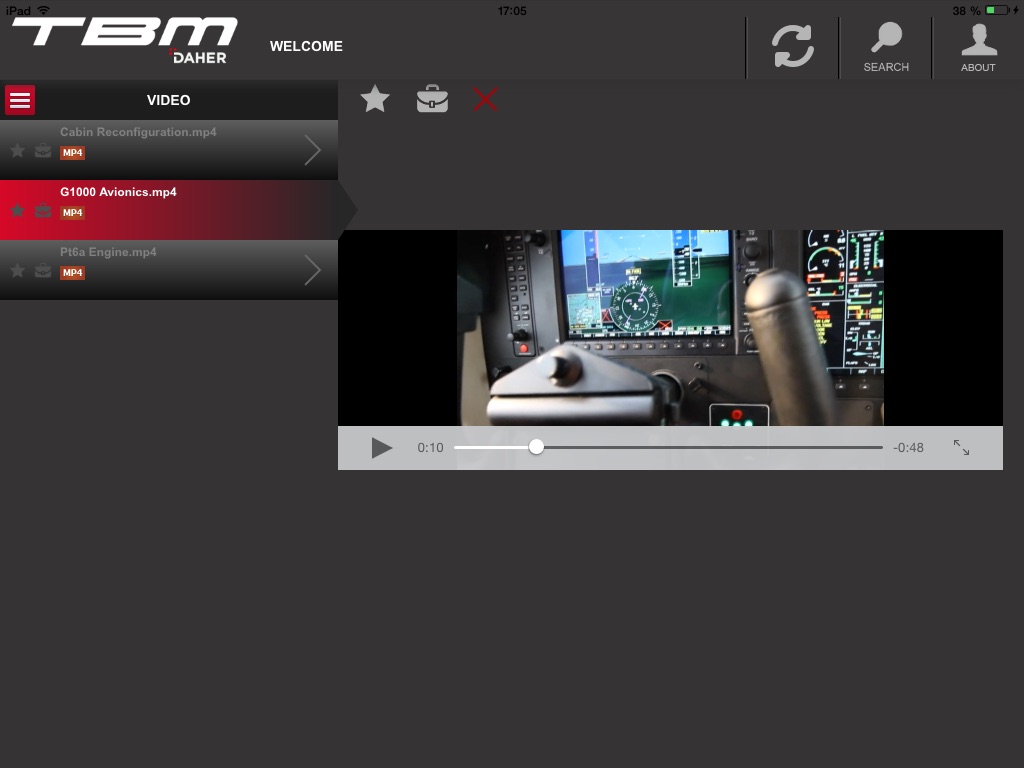Open the red hamburger menu
1024x768 pixels.
[20, 100]
